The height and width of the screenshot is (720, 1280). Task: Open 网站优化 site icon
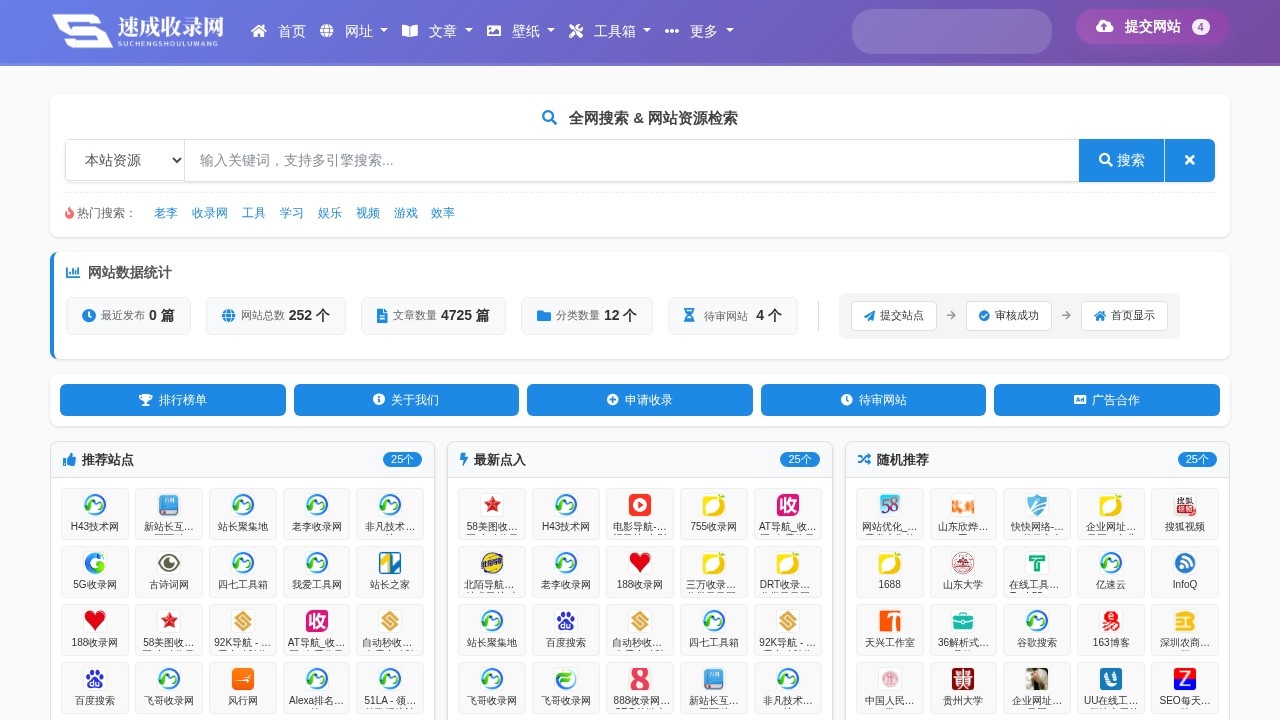tap(890, 514)
